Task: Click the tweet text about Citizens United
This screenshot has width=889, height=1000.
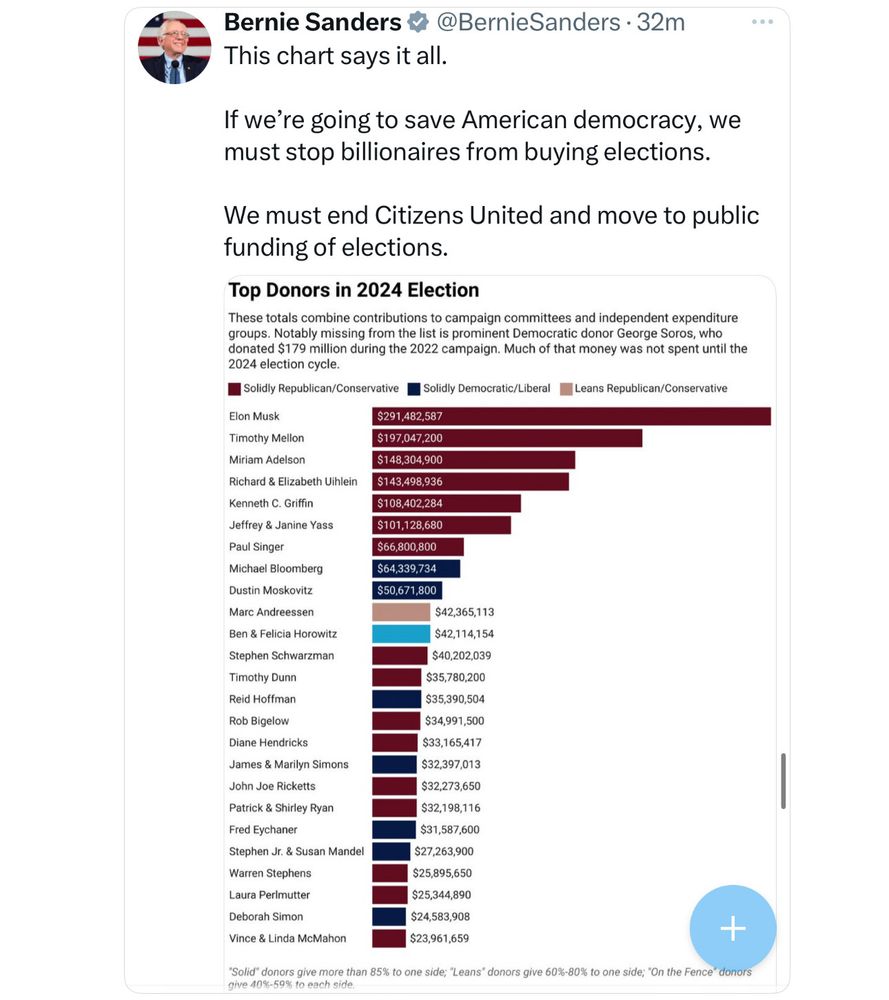Action: [x=491, y=230]
